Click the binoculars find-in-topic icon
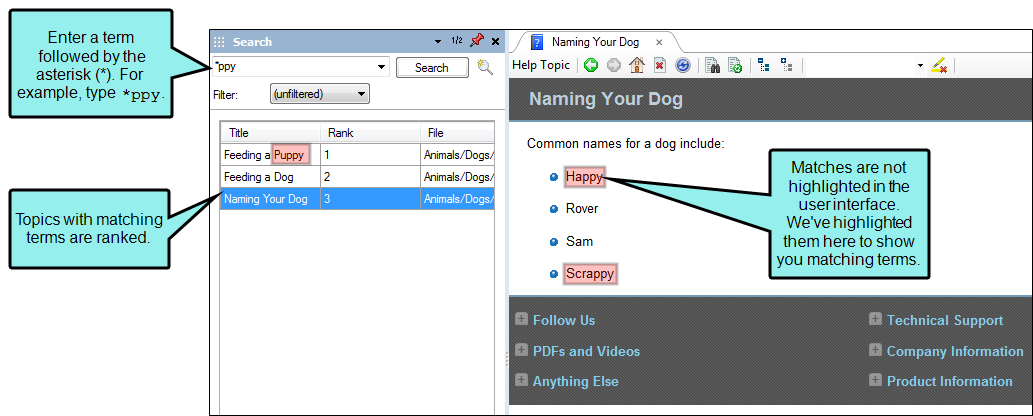Image resolution: width=1033 pixels, height=416 pixels. 712,65
